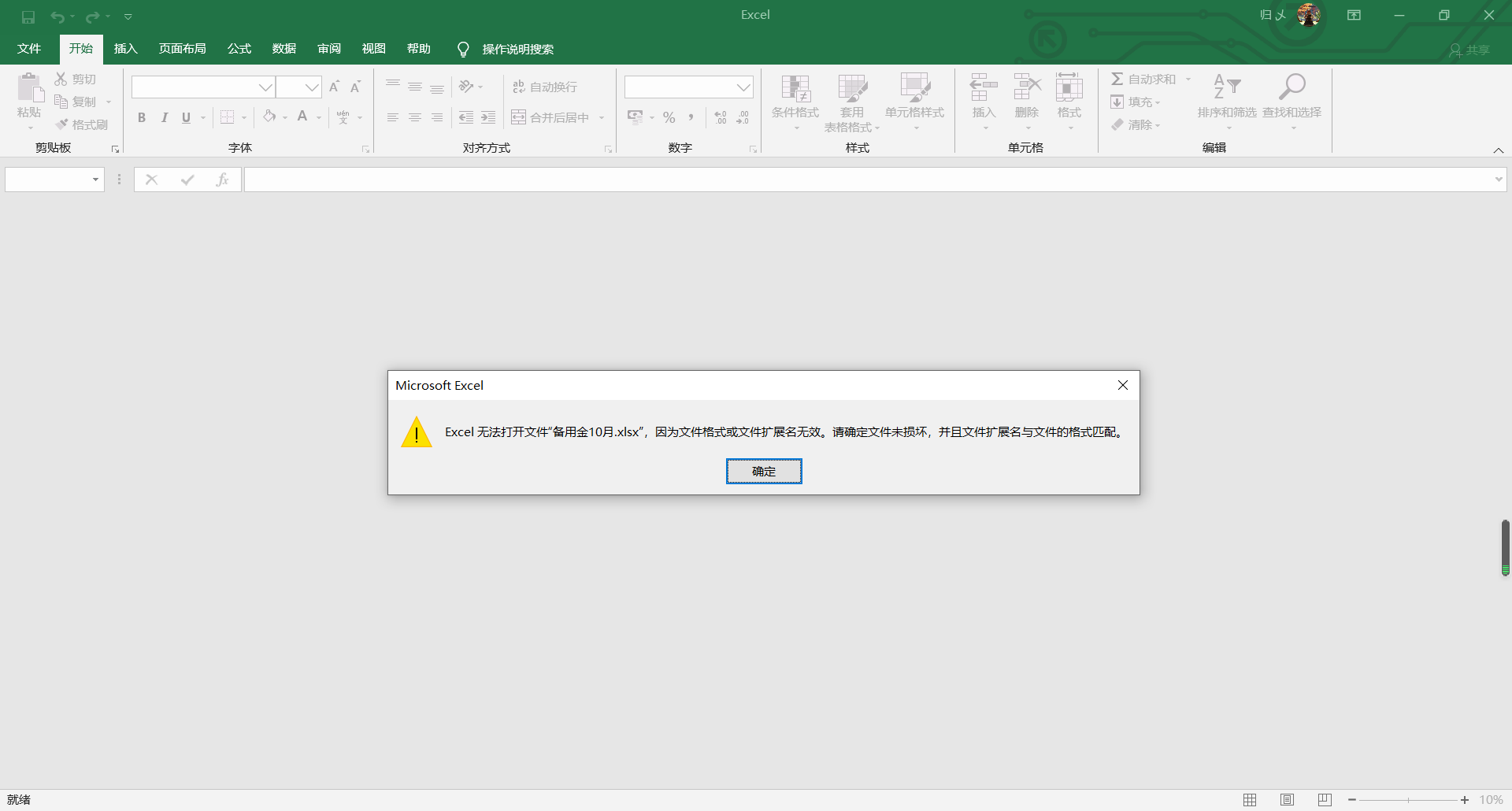Switch to the 数据 Data tab

pyautogui.click(x=284, y=49)
